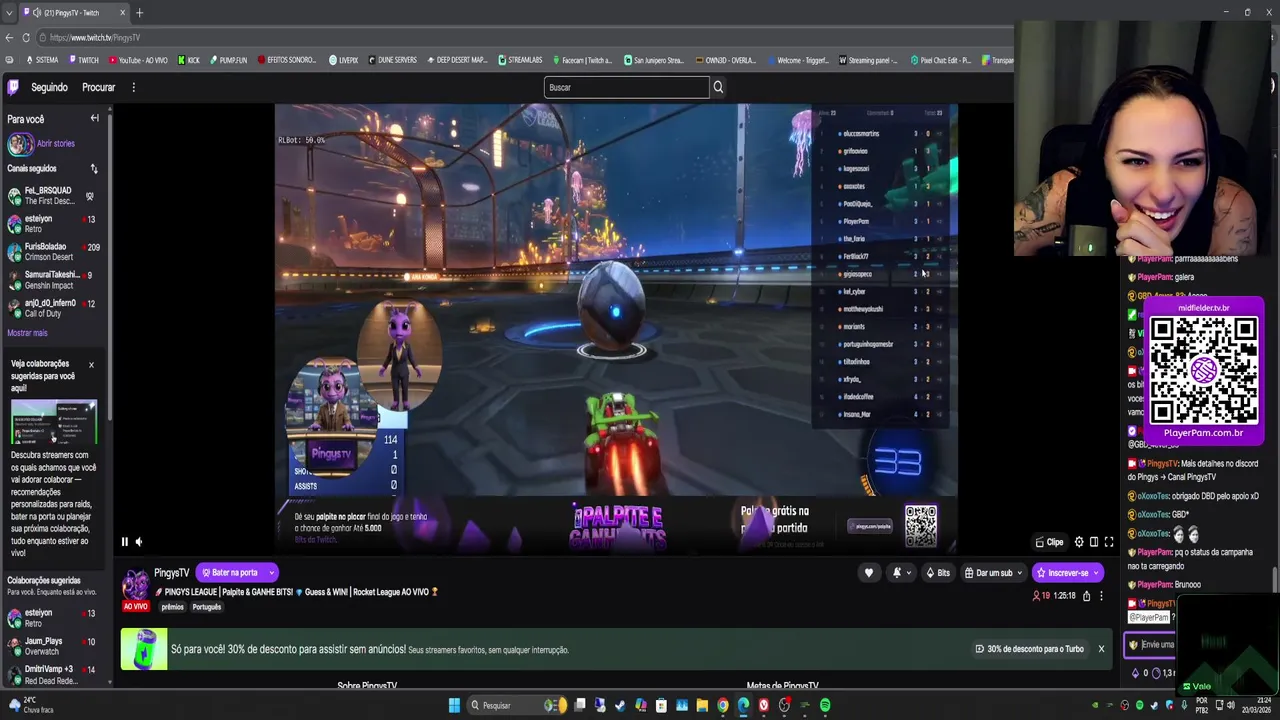The image size is (1280, 720).
Task: Open the KICK bookmark
Action: [x=189, y=60]
